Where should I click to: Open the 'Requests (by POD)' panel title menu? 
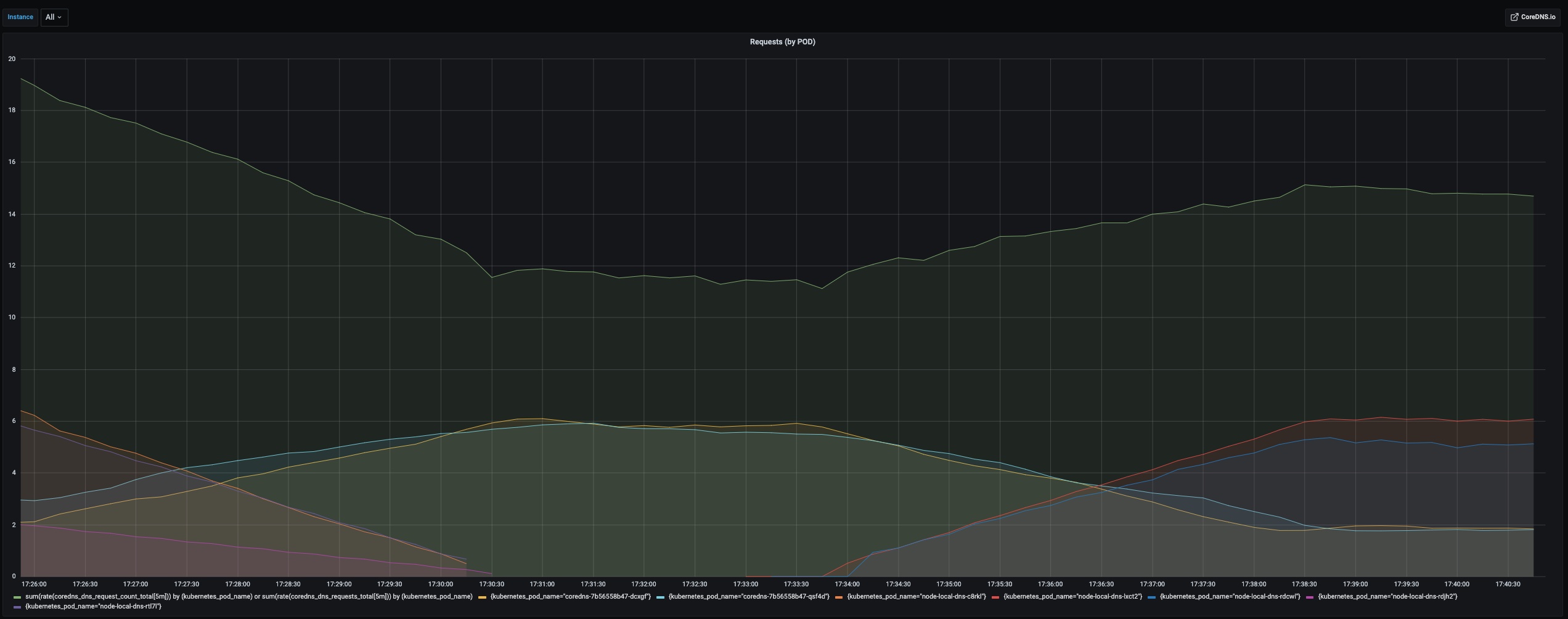click(x=782, y=42)
